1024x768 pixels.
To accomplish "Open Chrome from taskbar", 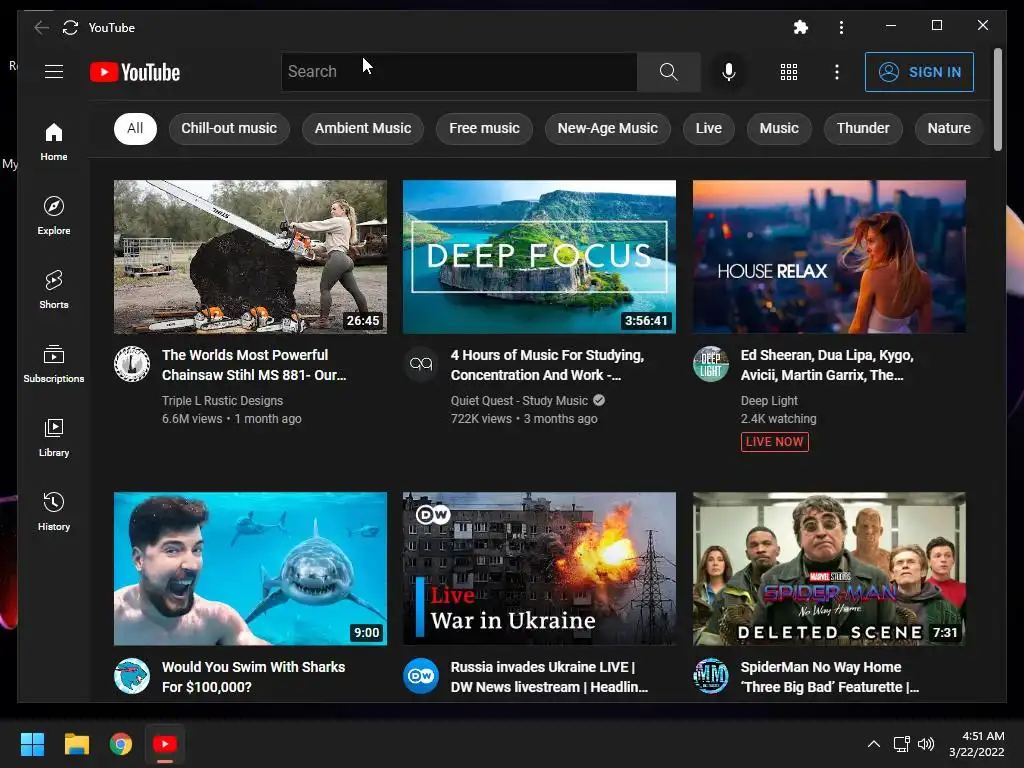I will click(121, 744).
